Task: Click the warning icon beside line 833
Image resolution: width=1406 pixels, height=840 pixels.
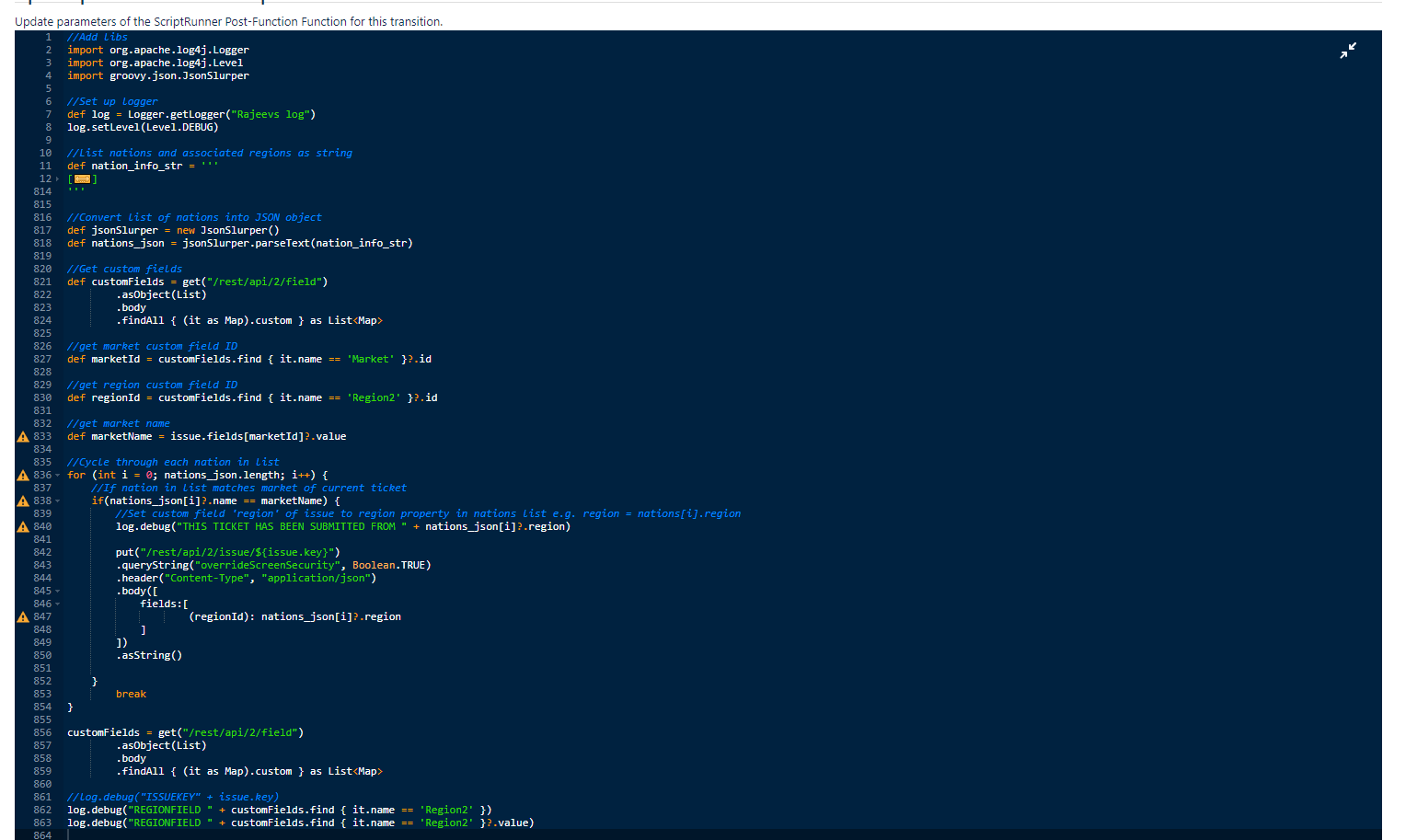Action: (x=24, y=436)
